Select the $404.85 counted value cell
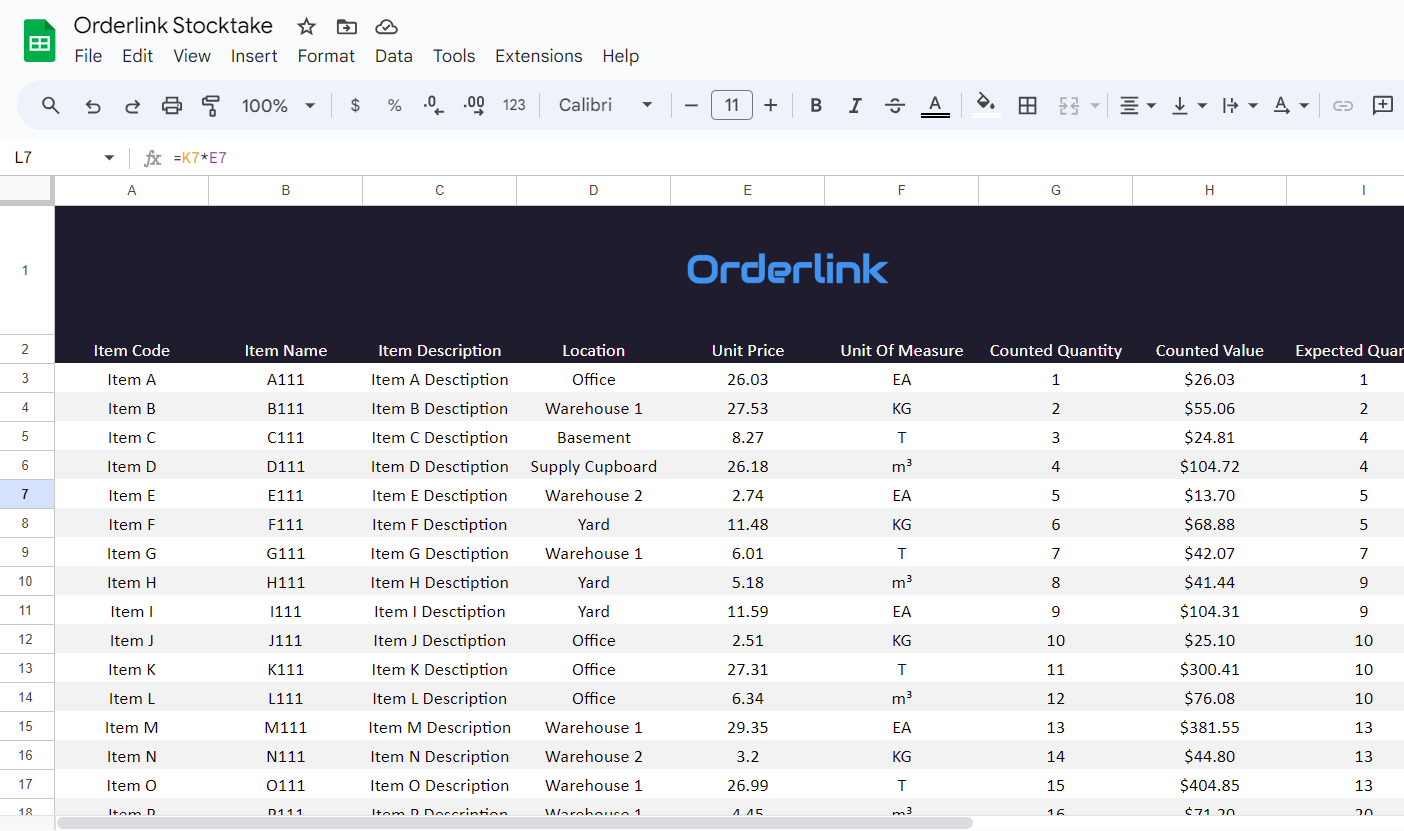 tap(1210, 785)
